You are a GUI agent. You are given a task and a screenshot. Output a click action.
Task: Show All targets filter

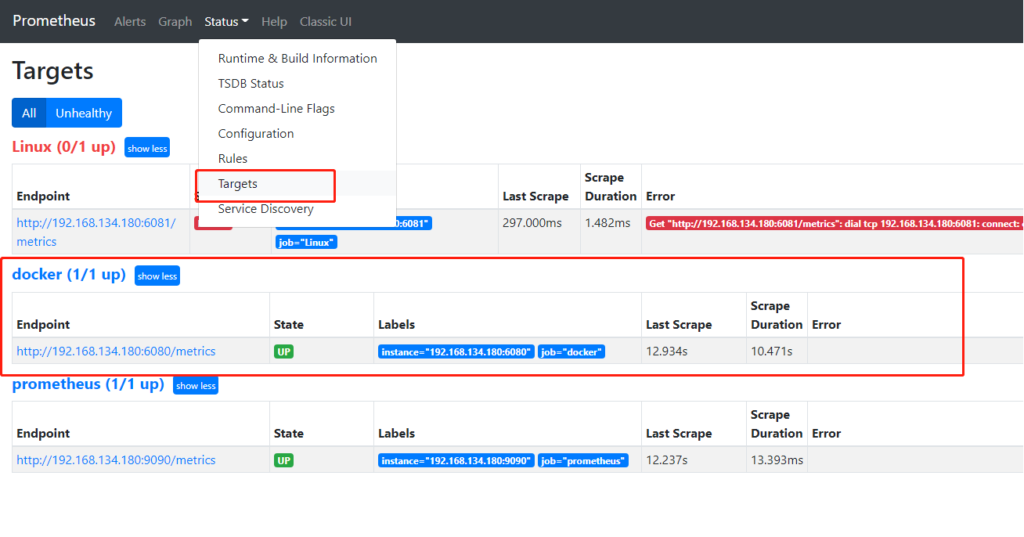point(29,113)
